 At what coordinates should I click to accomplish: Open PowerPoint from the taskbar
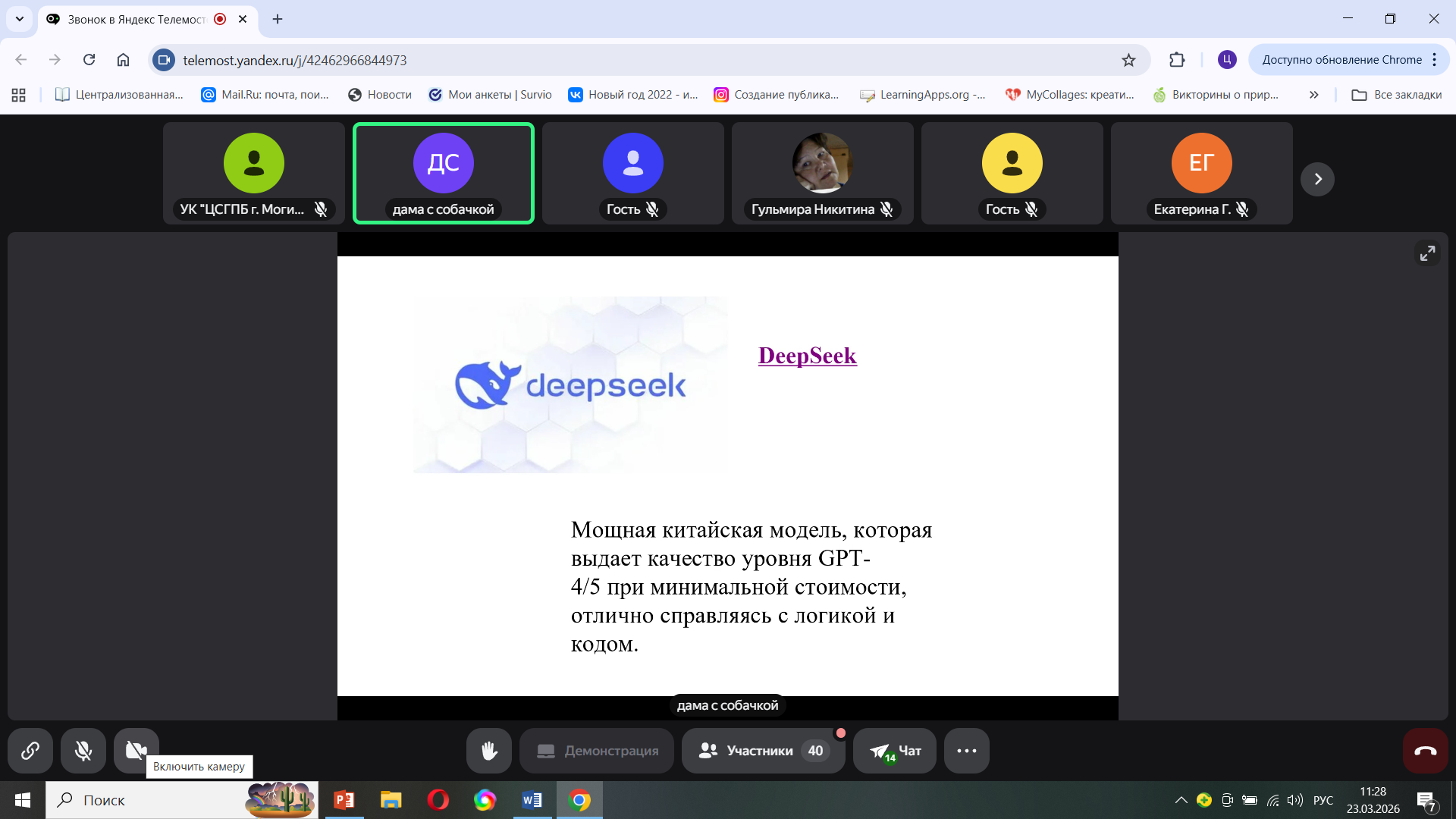[x=344, y=800]
